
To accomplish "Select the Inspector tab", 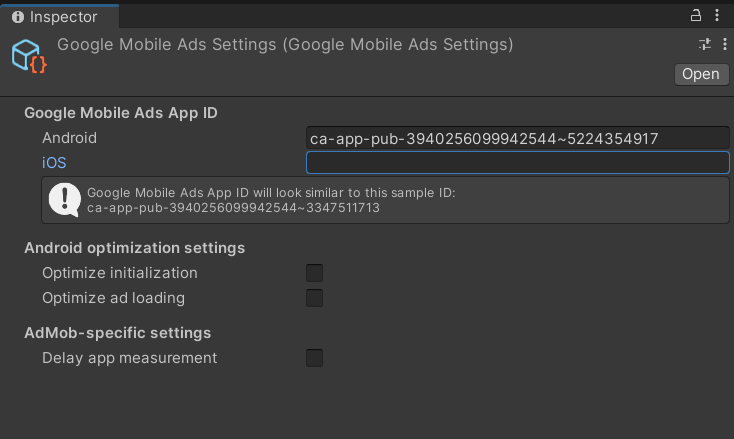I will (59, 17).
